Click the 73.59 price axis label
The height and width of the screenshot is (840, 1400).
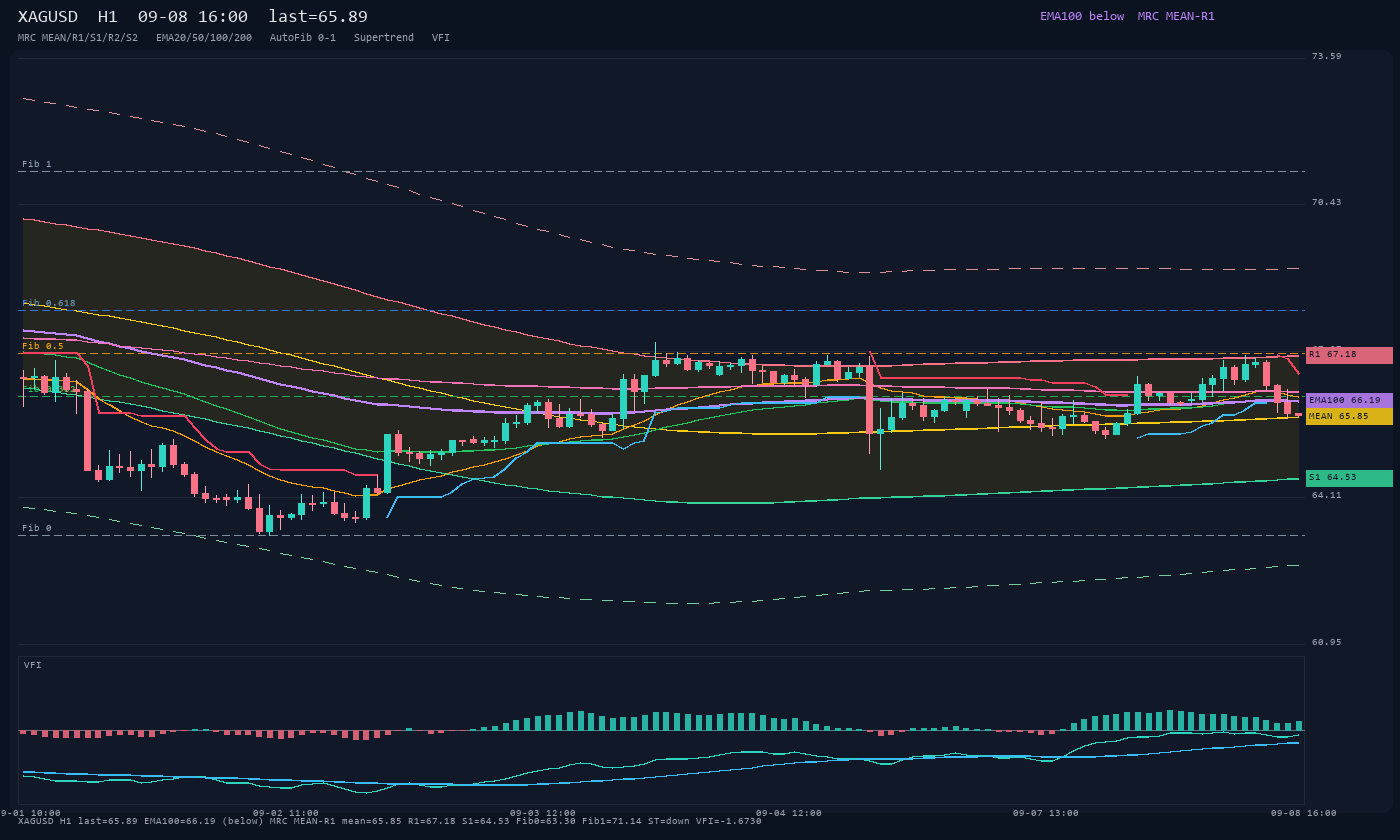point(1327,56)
